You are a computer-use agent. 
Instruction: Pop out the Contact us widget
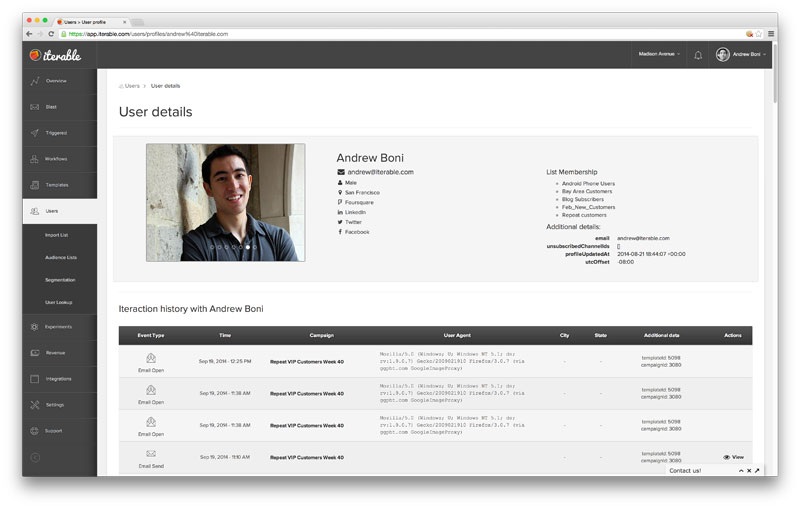tap(757, 470)
